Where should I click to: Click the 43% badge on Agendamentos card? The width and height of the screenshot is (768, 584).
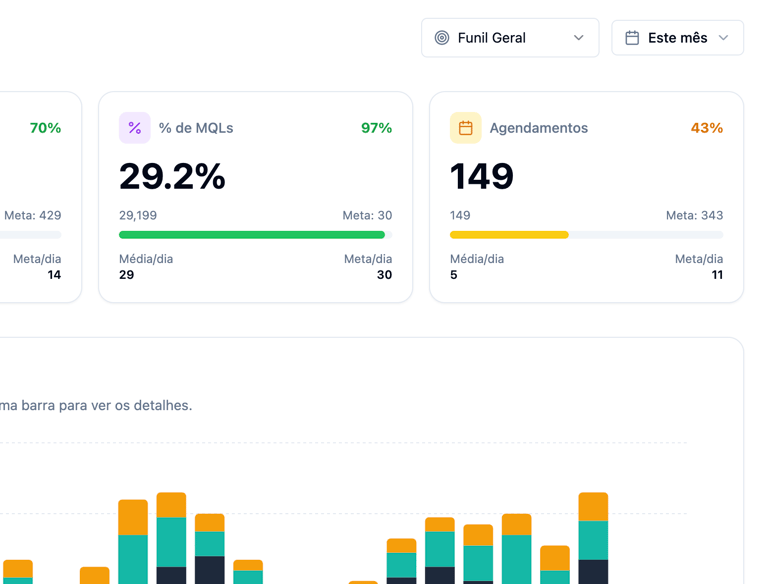click(x=707, y=128)
